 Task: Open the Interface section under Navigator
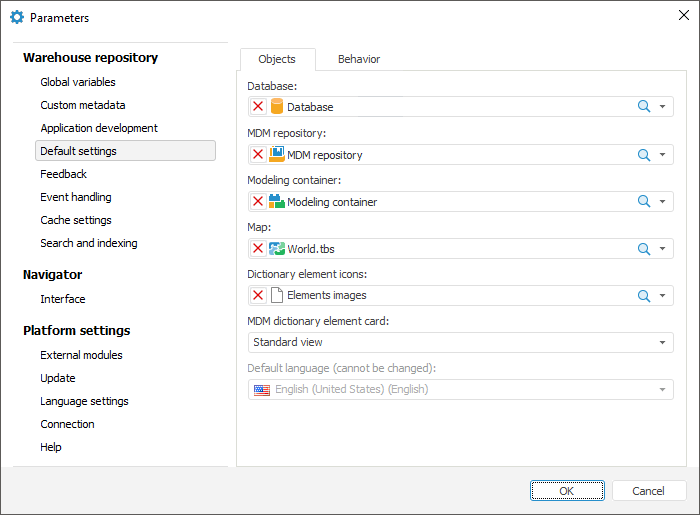click(x=63, y=299)
